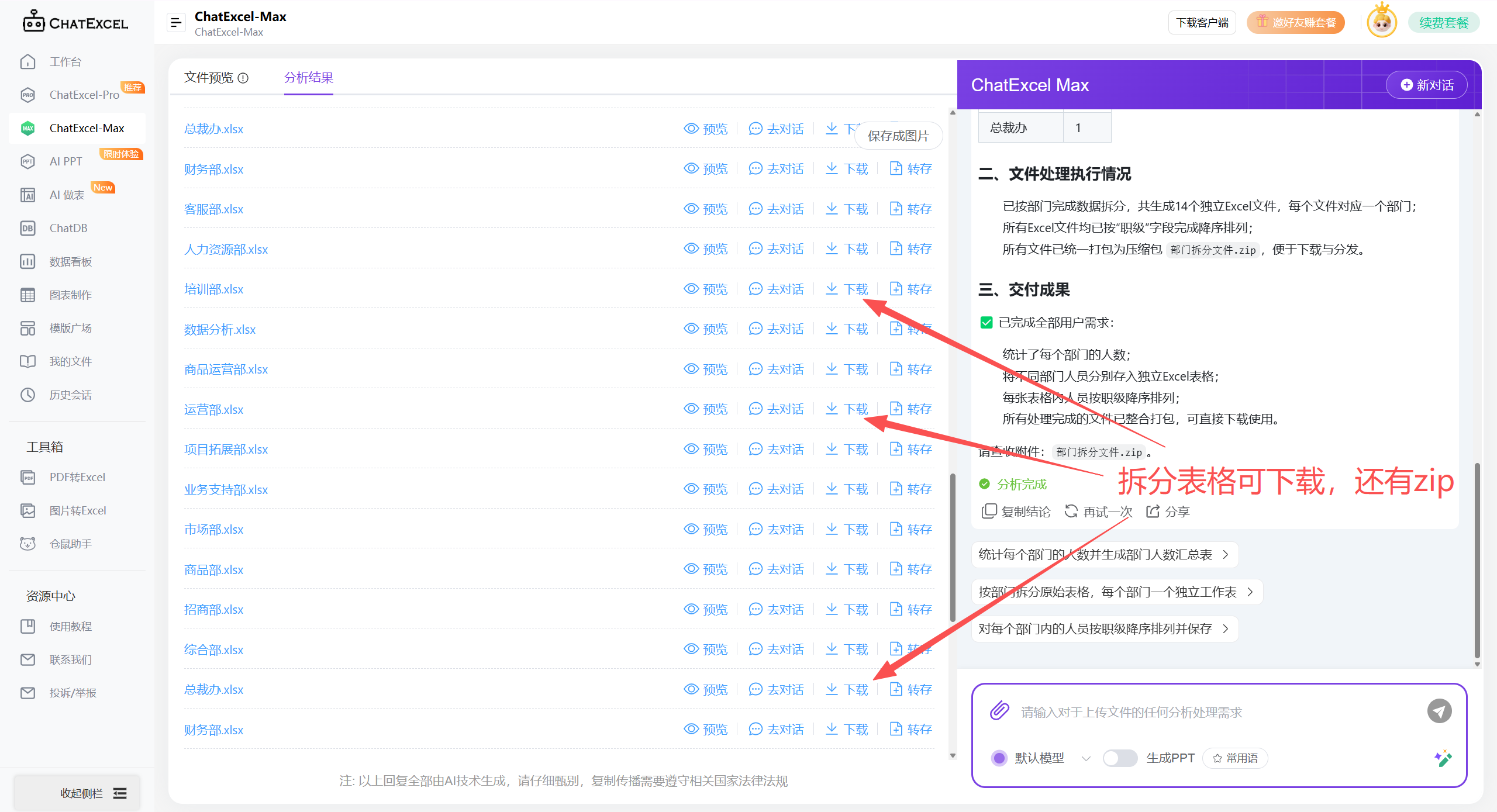Click 转存 icon for 客服部.xlsx
Viewport: 1497px width, 812px height.
tap(896, 209)
